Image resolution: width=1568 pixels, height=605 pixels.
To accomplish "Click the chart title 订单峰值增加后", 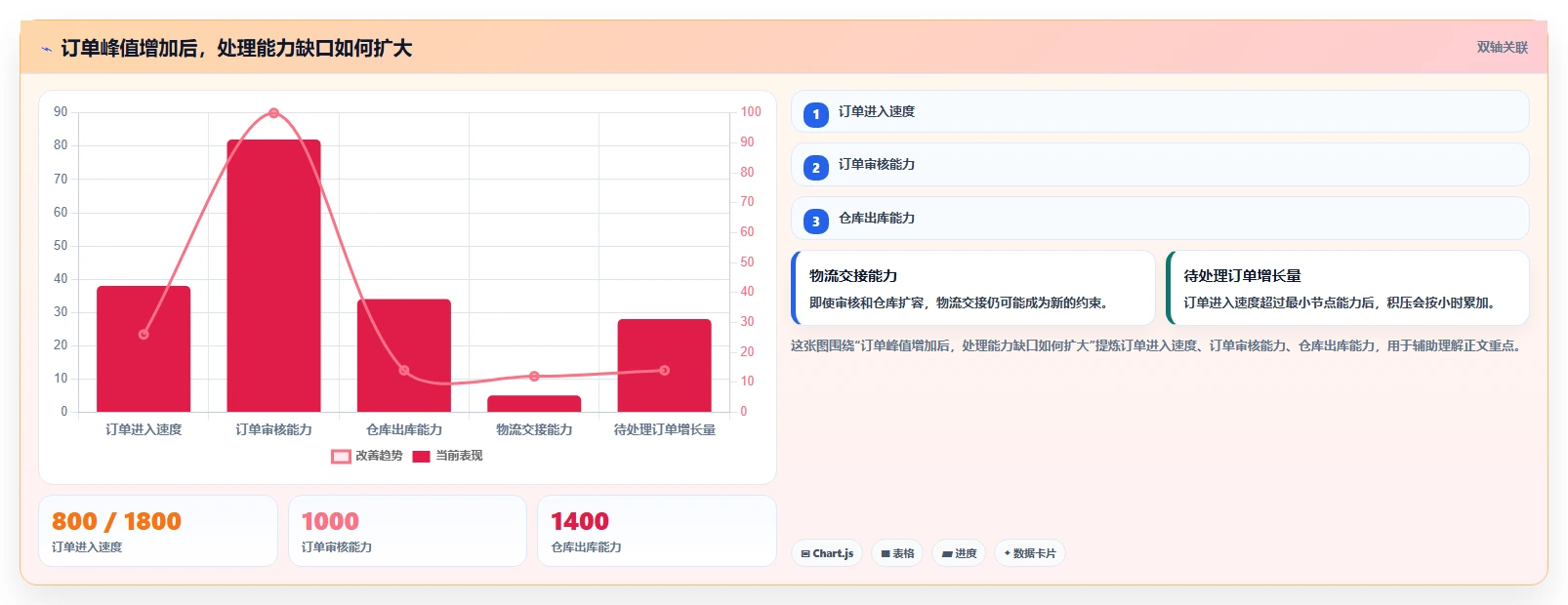I will coord(236,48).
